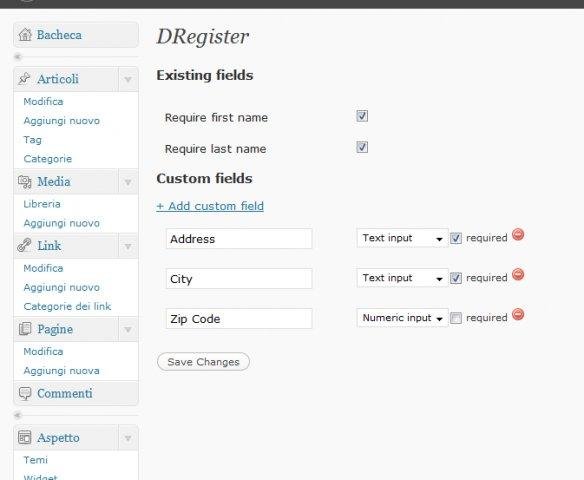This screenshot has width=584, height=480.
Task: Open Categorie submenu item
Action: click(x=48, y=159)
